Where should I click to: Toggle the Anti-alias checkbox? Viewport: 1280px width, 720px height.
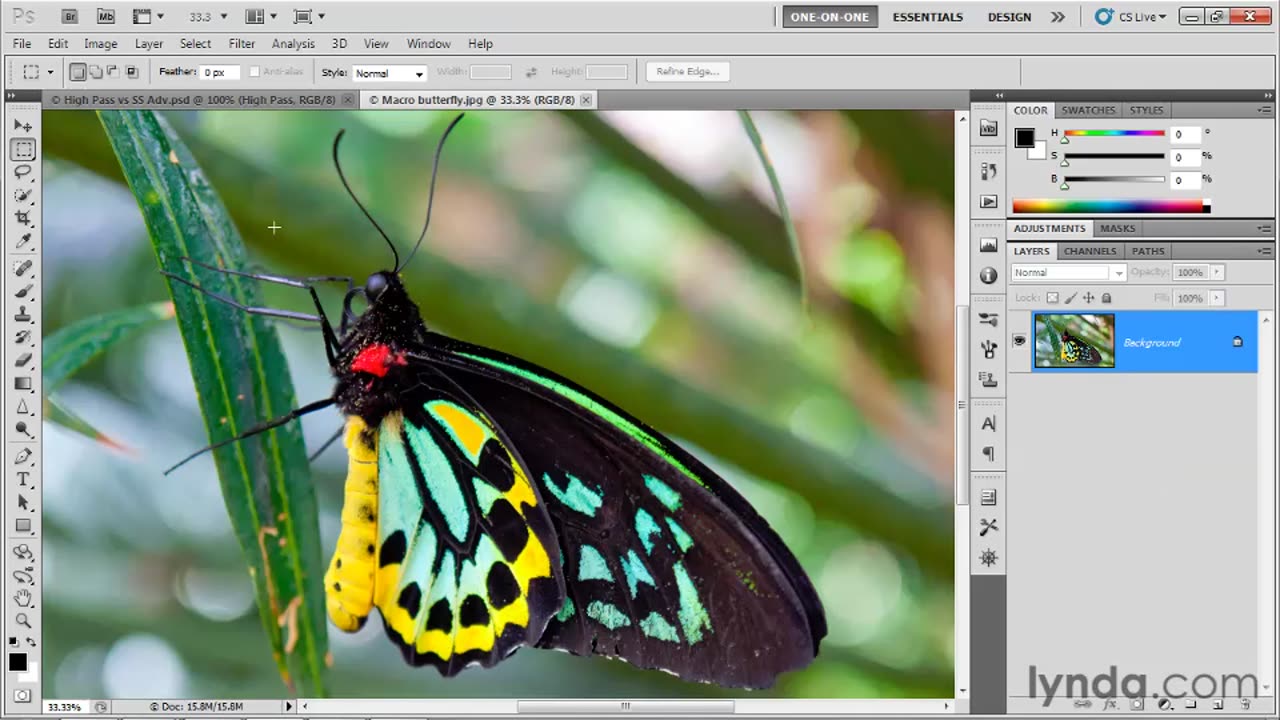(255, 72)
